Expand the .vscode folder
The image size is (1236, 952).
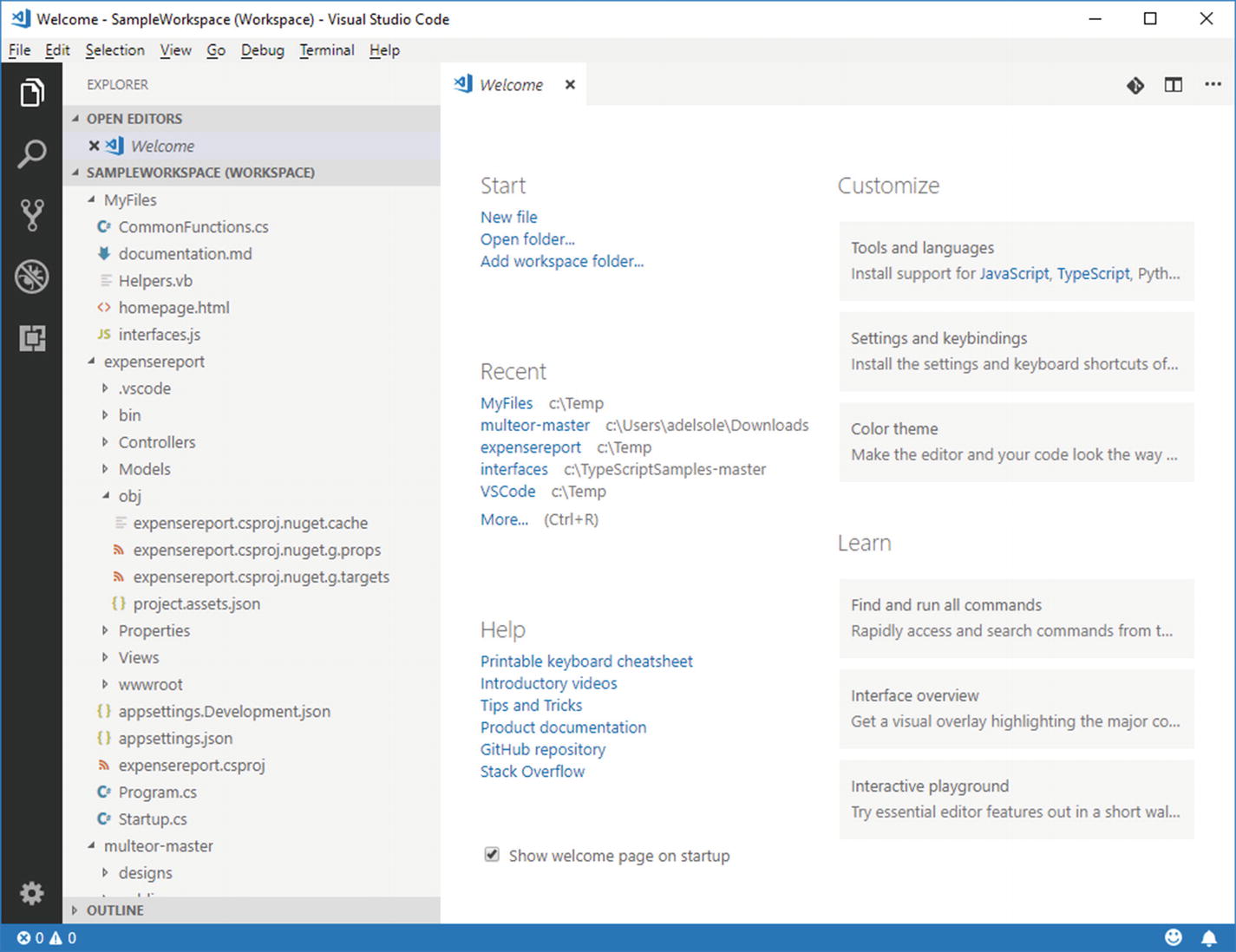(x=105, y=388)
